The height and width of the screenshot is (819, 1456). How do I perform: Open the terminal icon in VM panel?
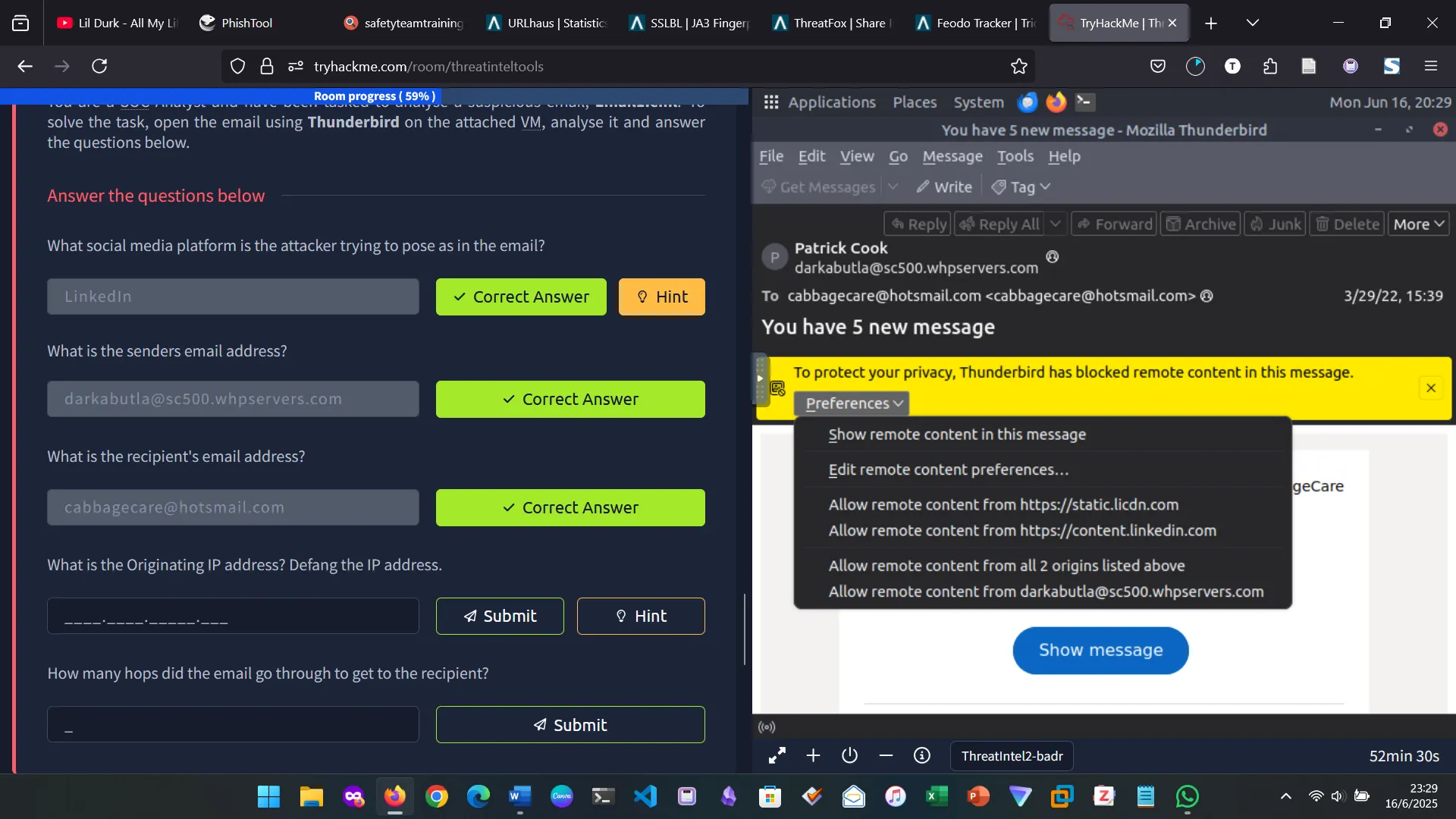[x=1084, y=102]
